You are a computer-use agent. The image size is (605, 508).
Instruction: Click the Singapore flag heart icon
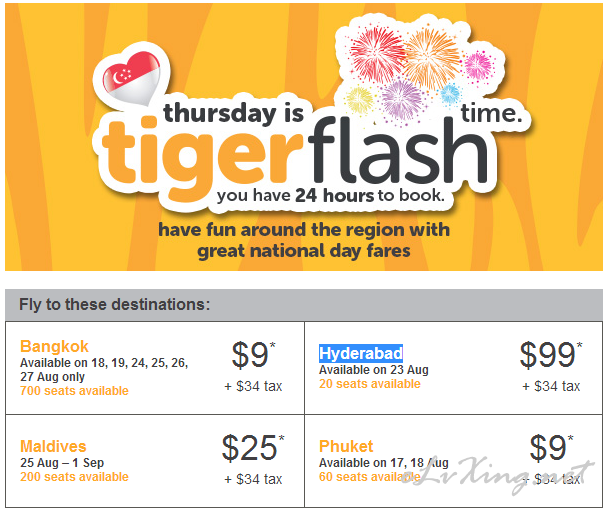[x=131, y=78]
